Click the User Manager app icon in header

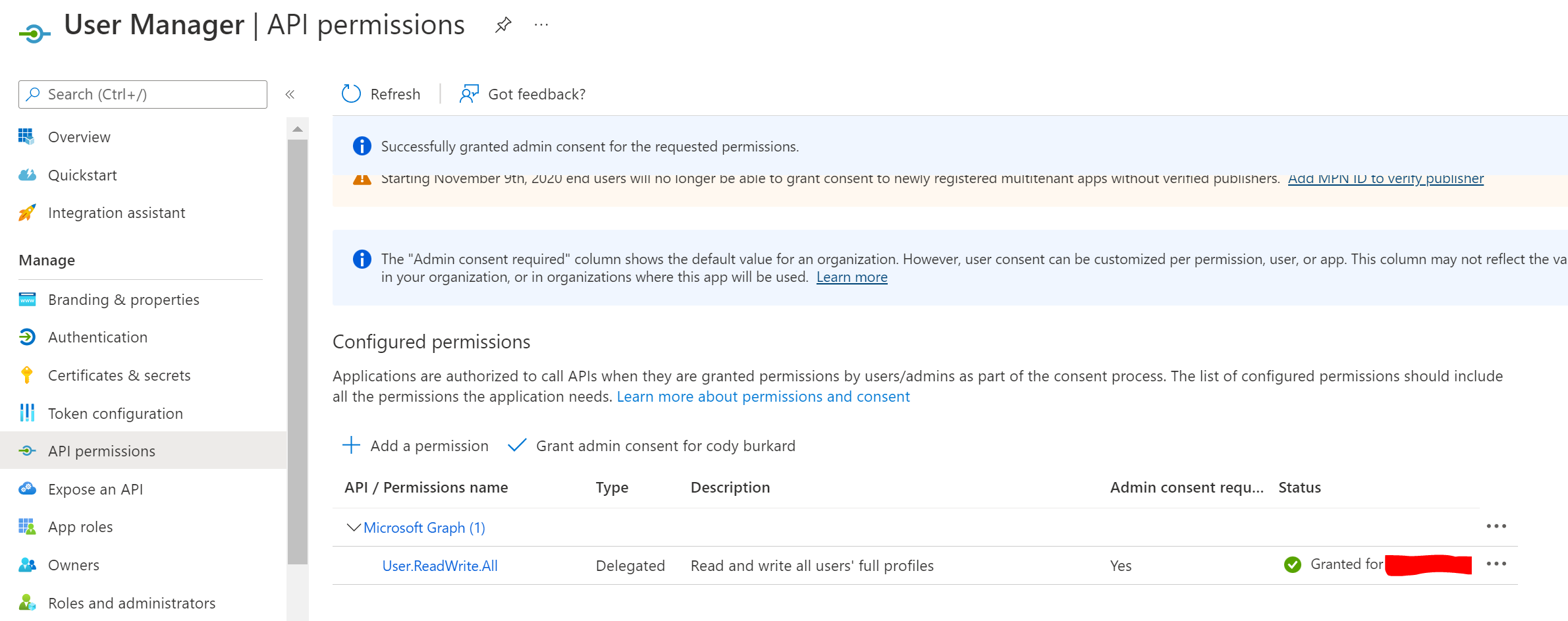pyautogui.click(x=34, y=33)
